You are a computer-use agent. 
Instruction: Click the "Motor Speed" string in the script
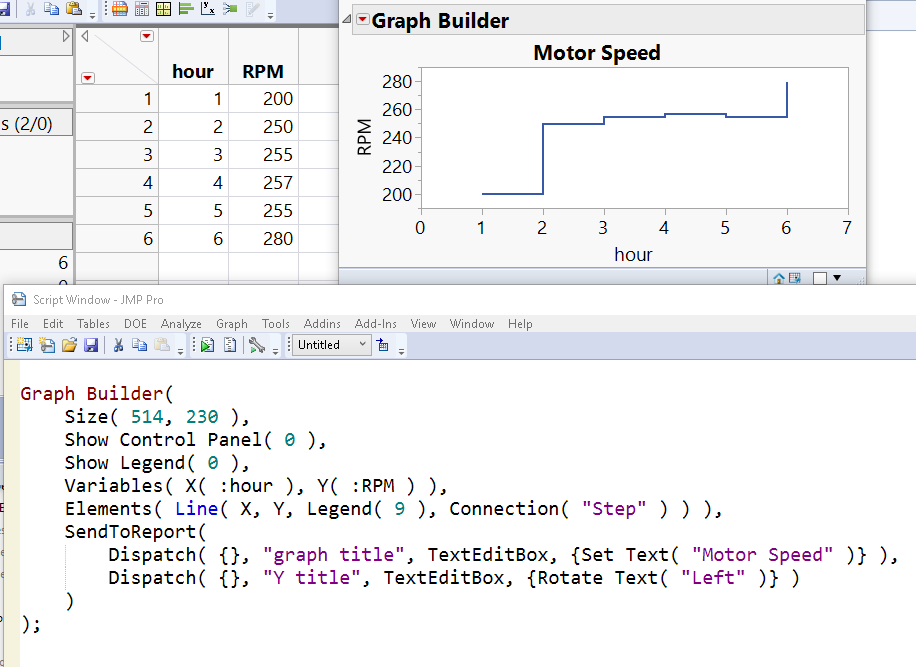click(x=762, y=555)
